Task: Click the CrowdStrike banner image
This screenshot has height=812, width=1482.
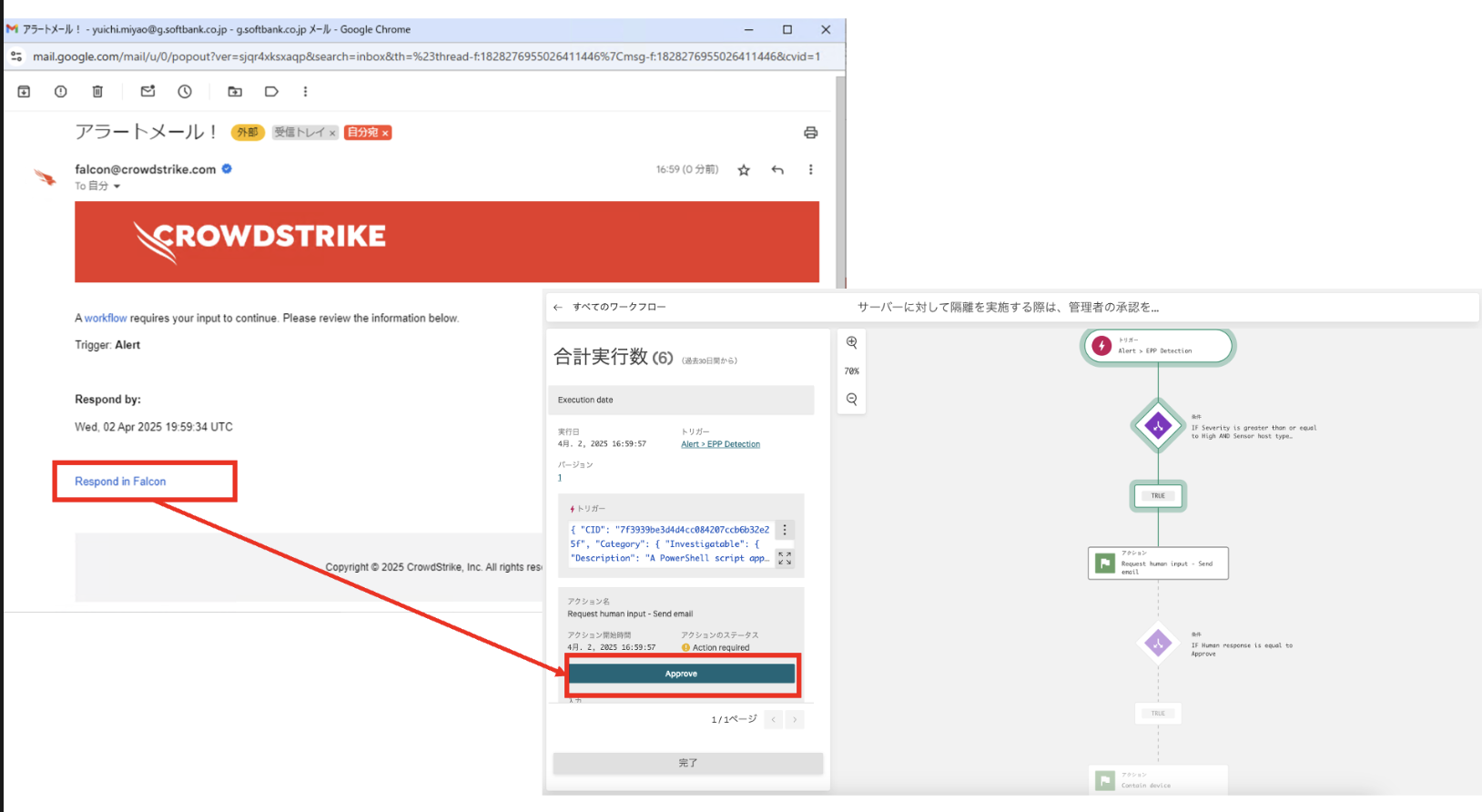Action: click(x=447, y=241)
